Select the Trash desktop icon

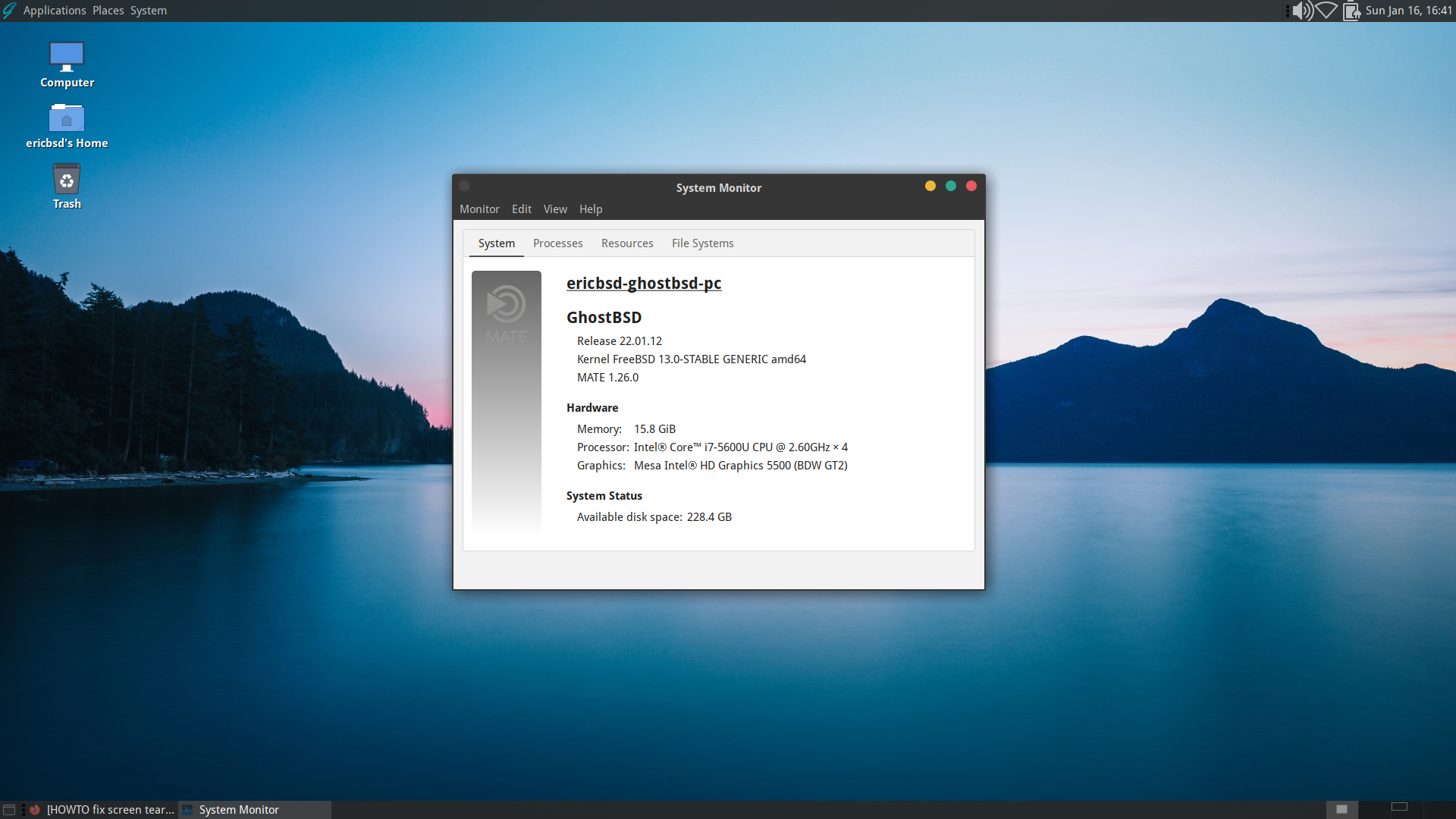(67, 180)
